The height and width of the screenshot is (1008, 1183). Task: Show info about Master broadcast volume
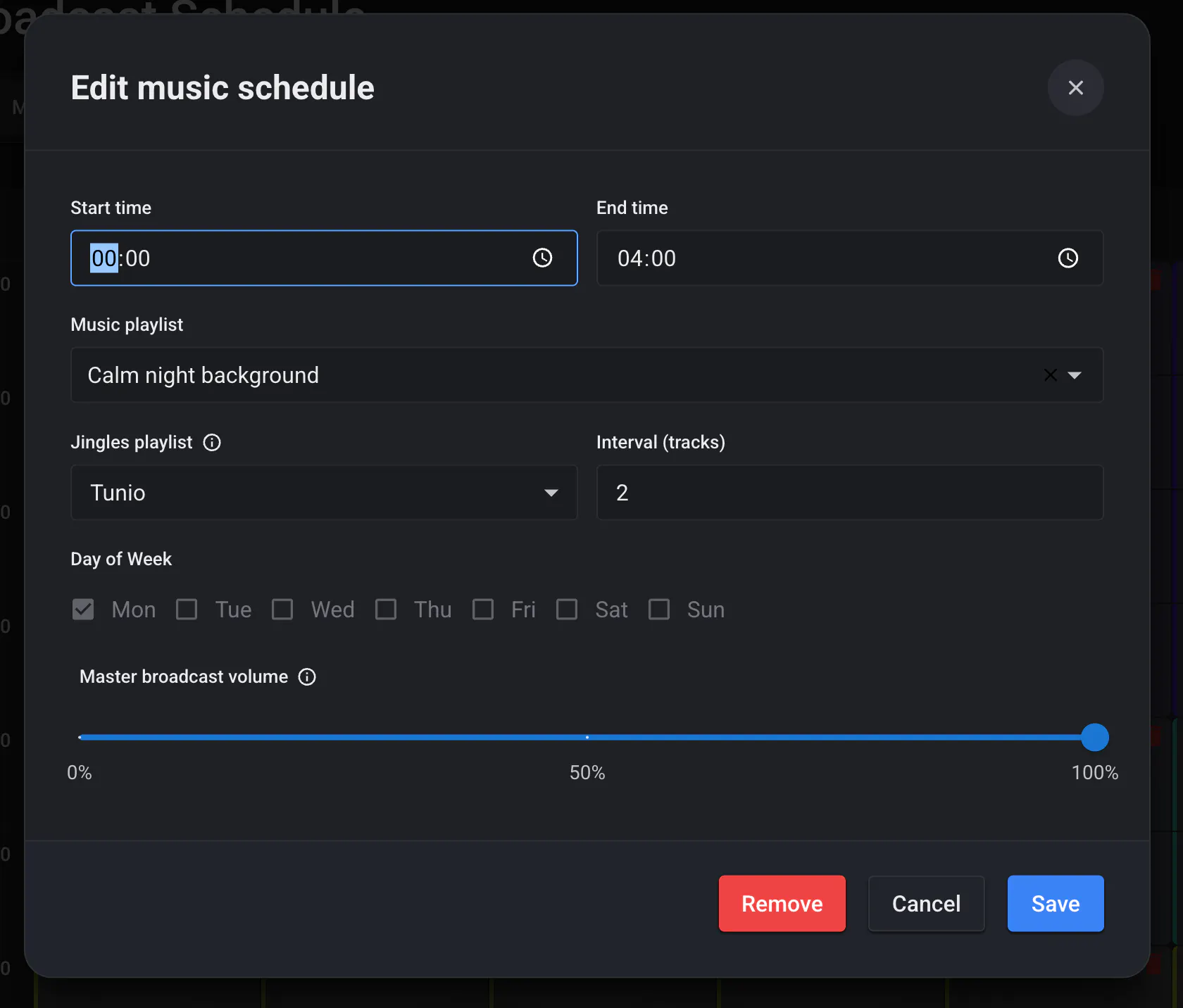tap(307, 677)
